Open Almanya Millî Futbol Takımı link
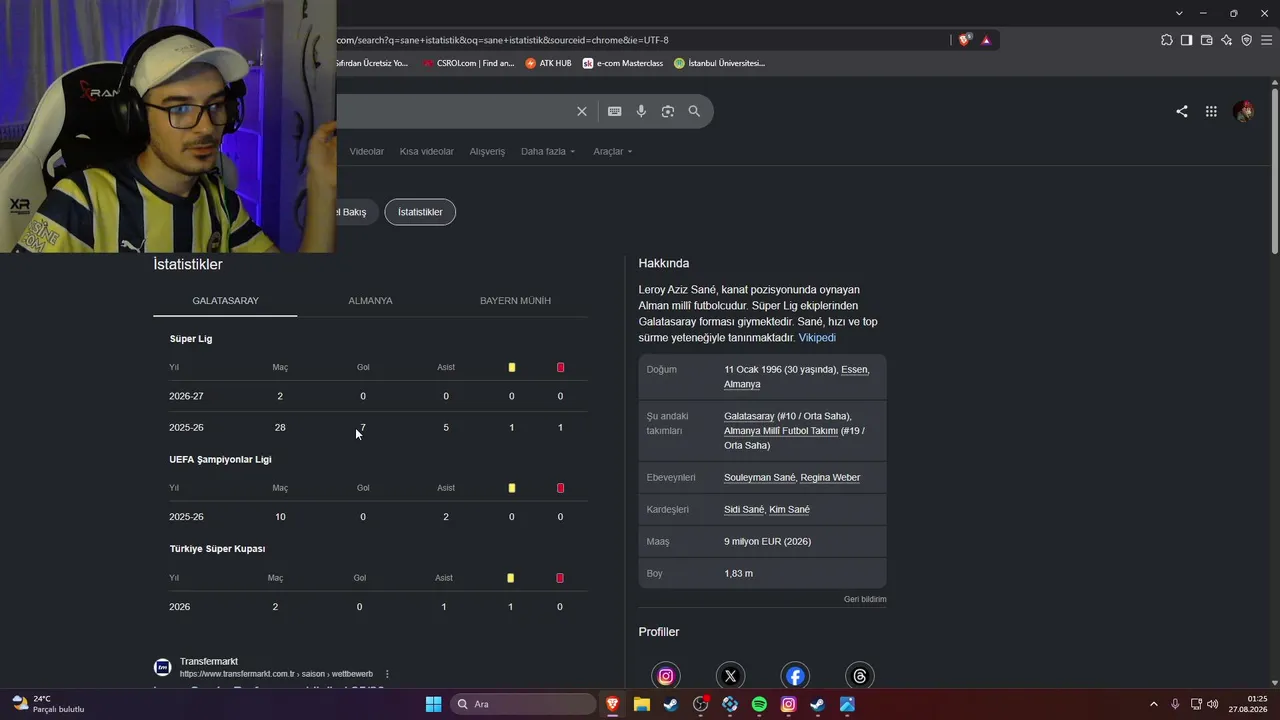The height and width of the screenshot is (720, 1280). (781, 431)
